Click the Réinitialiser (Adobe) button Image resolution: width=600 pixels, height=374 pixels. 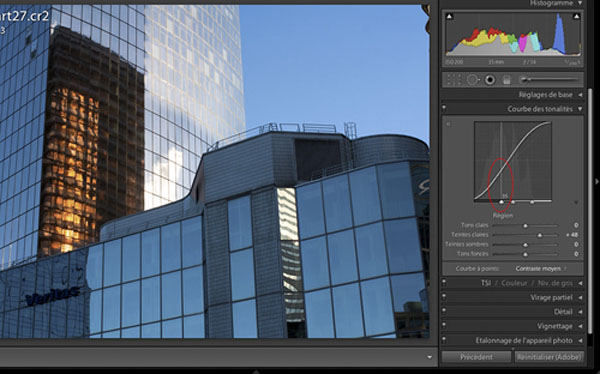[x=549, y=357]
